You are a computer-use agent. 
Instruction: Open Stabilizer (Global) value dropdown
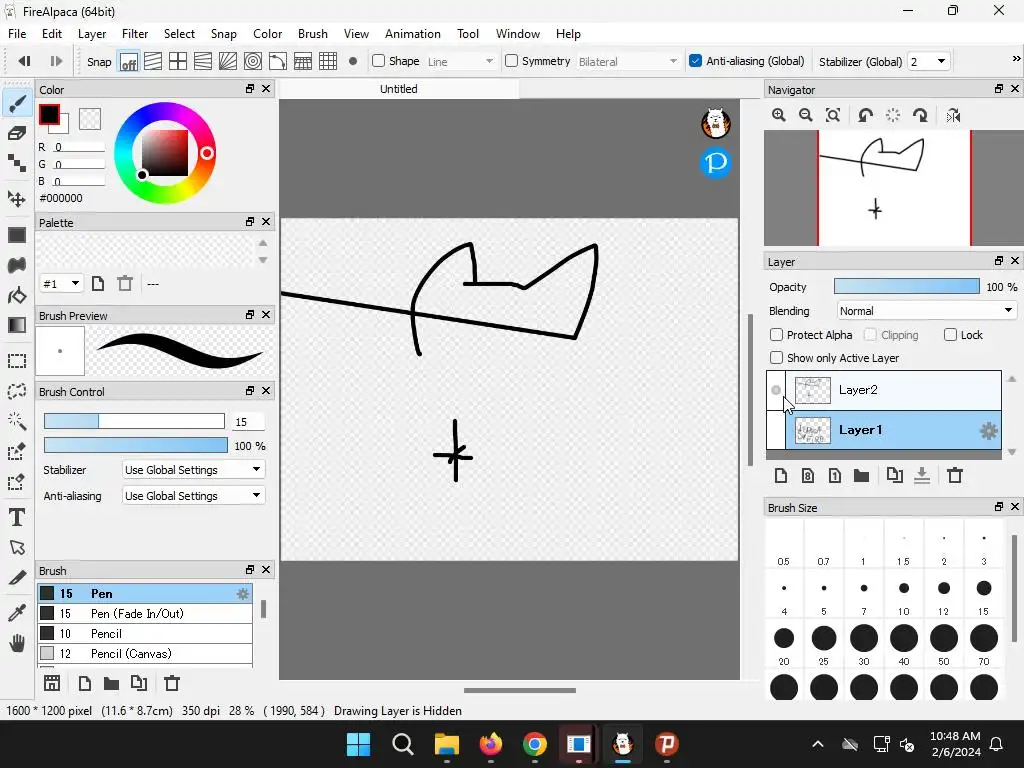(929, 61)
